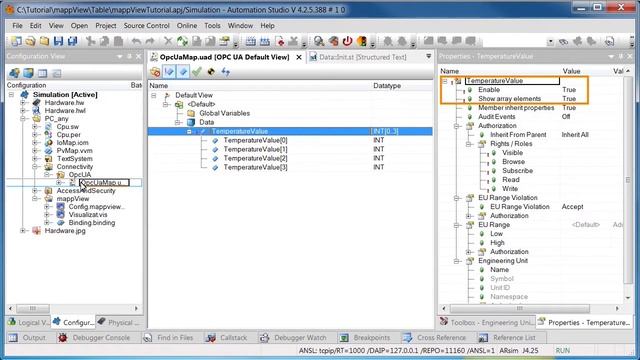Viewport: 640px width, 360px height.
Task: Collapse TemperatureValue array in OPC UA view
Action: click(189, 131)
